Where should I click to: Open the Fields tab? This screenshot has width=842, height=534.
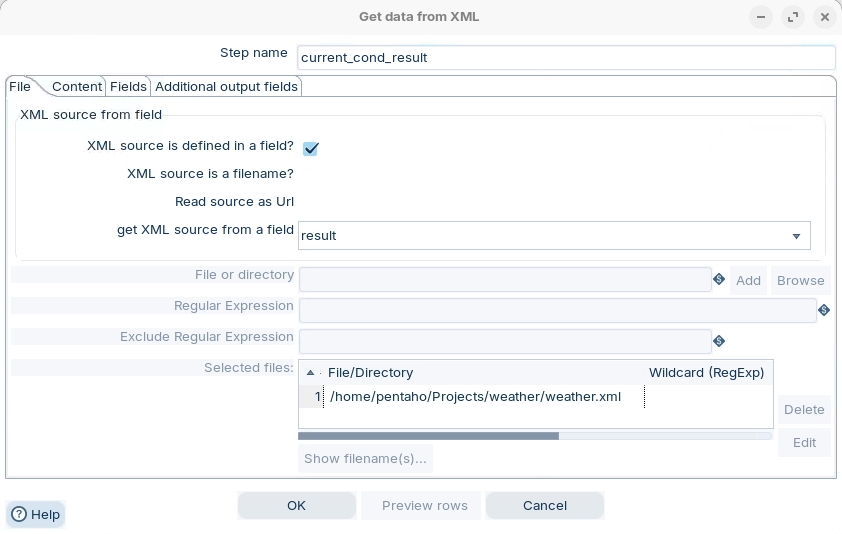pos(128,87)
